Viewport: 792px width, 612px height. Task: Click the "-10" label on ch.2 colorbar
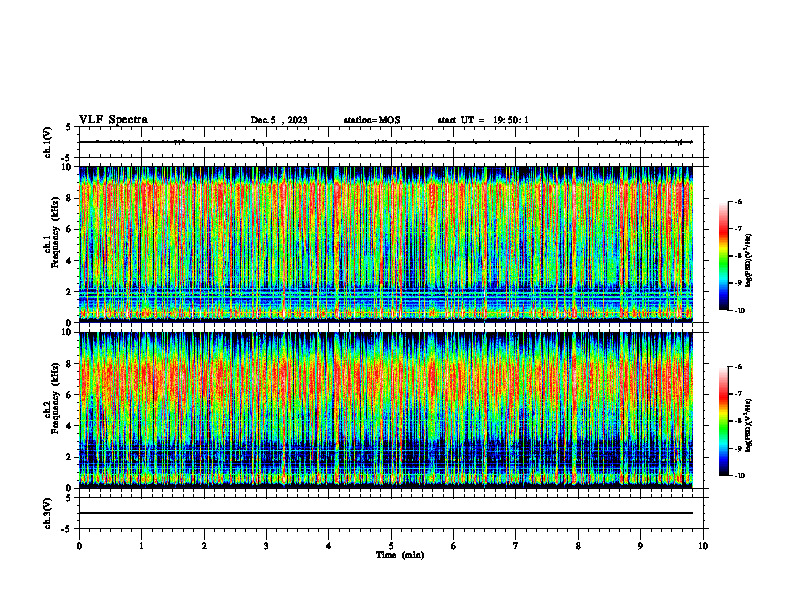739,476
